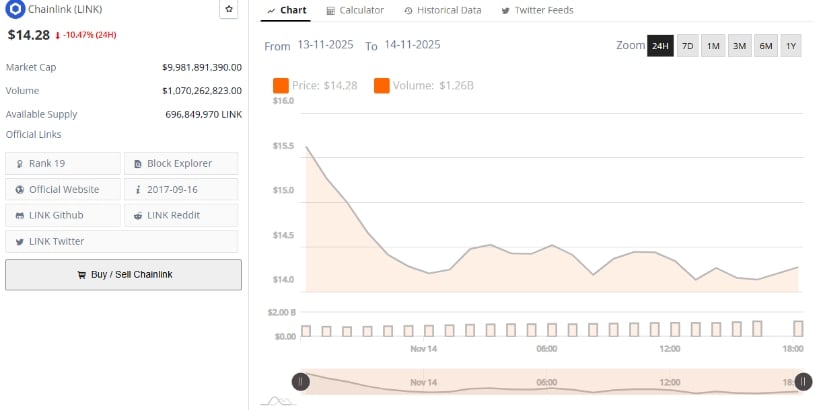825x410 pixels.
Task: Open the Twitter Feeds tab
Action: click(x=538, y=10)
